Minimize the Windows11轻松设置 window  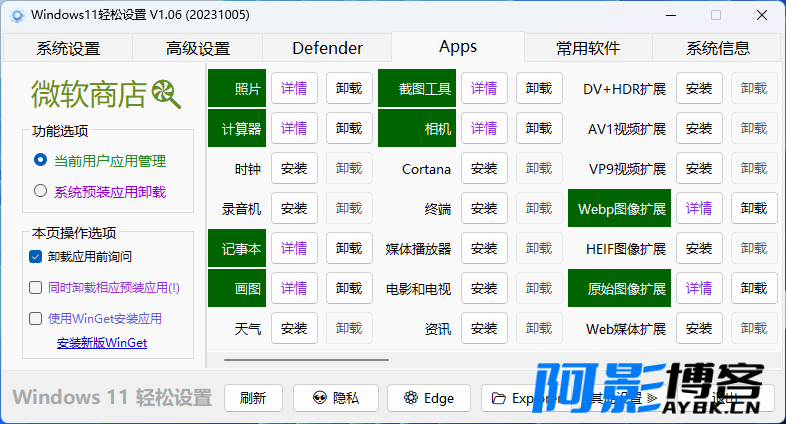(x=671, y=16)
